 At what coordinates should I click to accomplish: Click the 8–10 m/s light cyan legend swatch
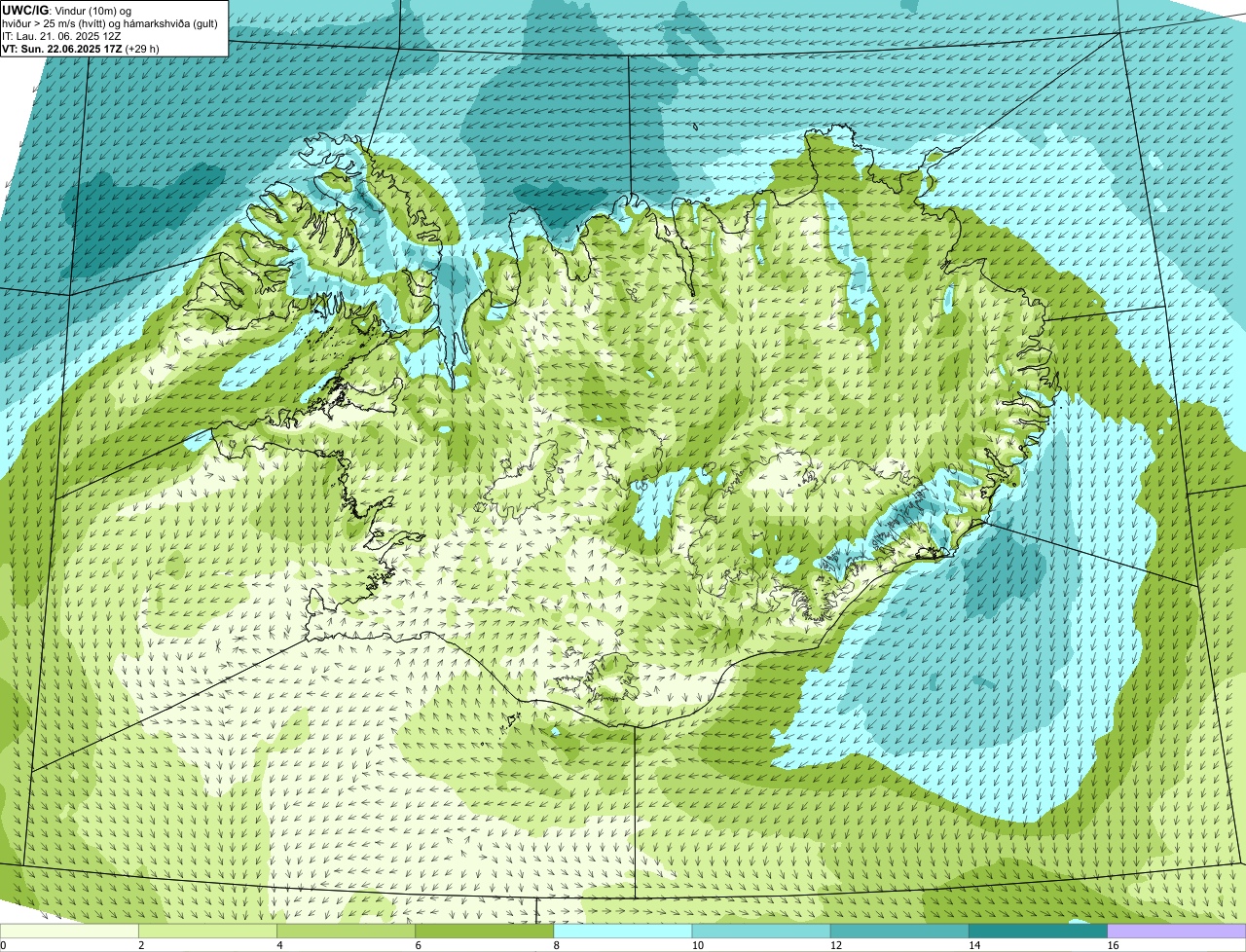coord(623,932)
